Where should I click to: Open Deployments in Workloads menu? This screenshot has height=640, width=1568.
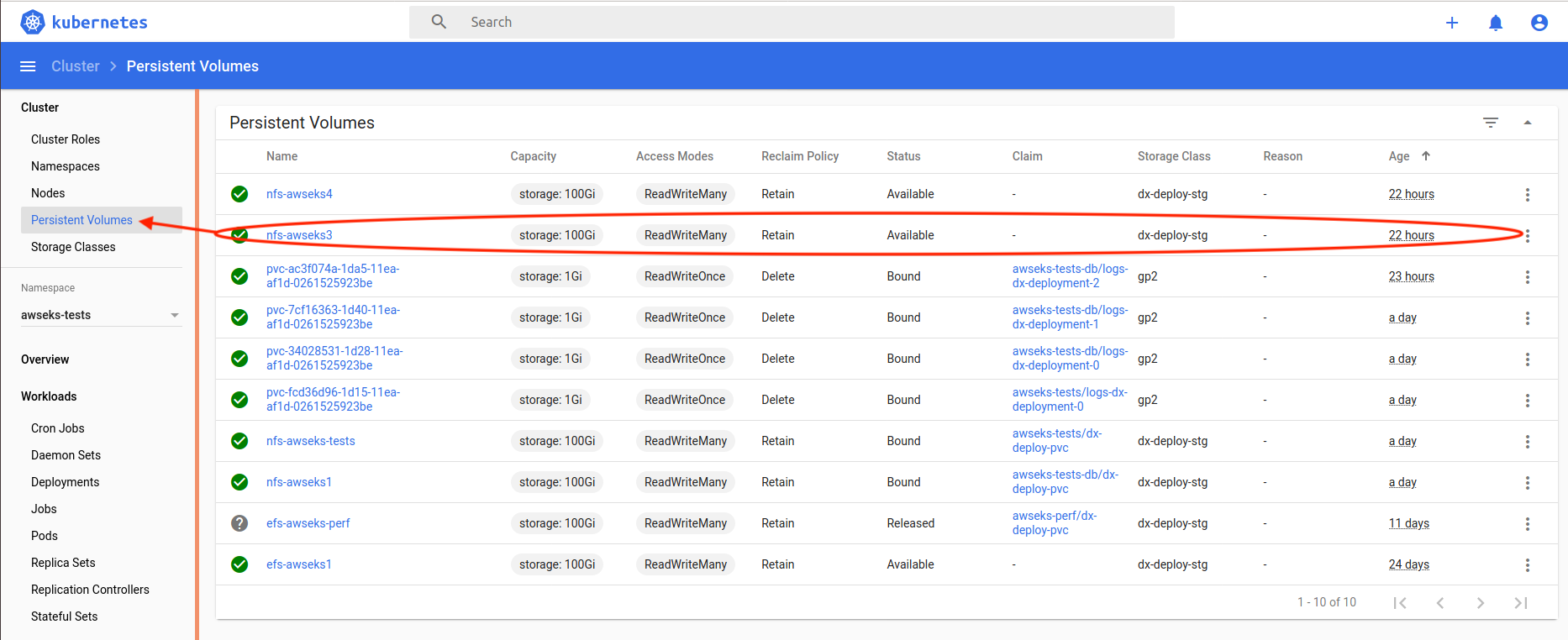[65, 482]
